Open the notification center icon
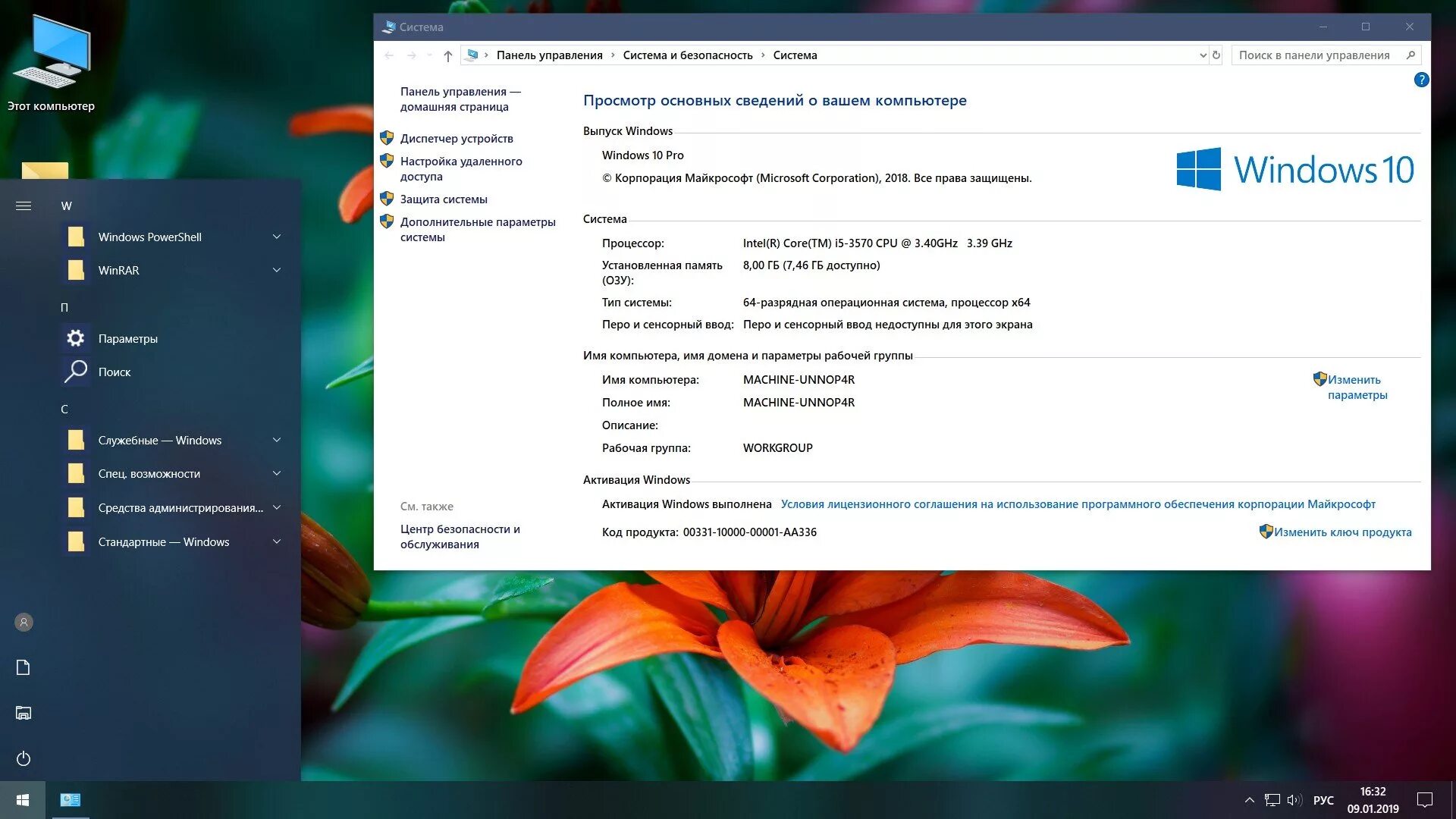The height and width of the screenshot is (819, 1456). [1424, 800]
